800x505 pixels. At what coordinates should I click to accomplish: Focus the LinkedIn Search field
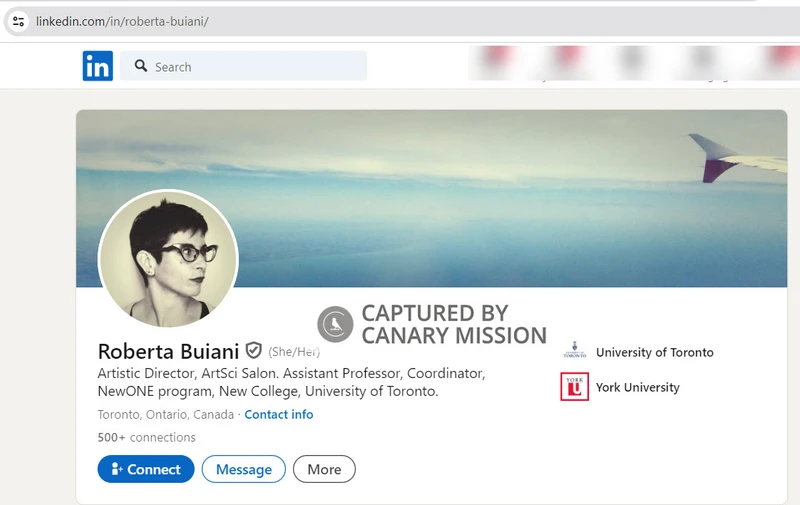tap(243, 66)
